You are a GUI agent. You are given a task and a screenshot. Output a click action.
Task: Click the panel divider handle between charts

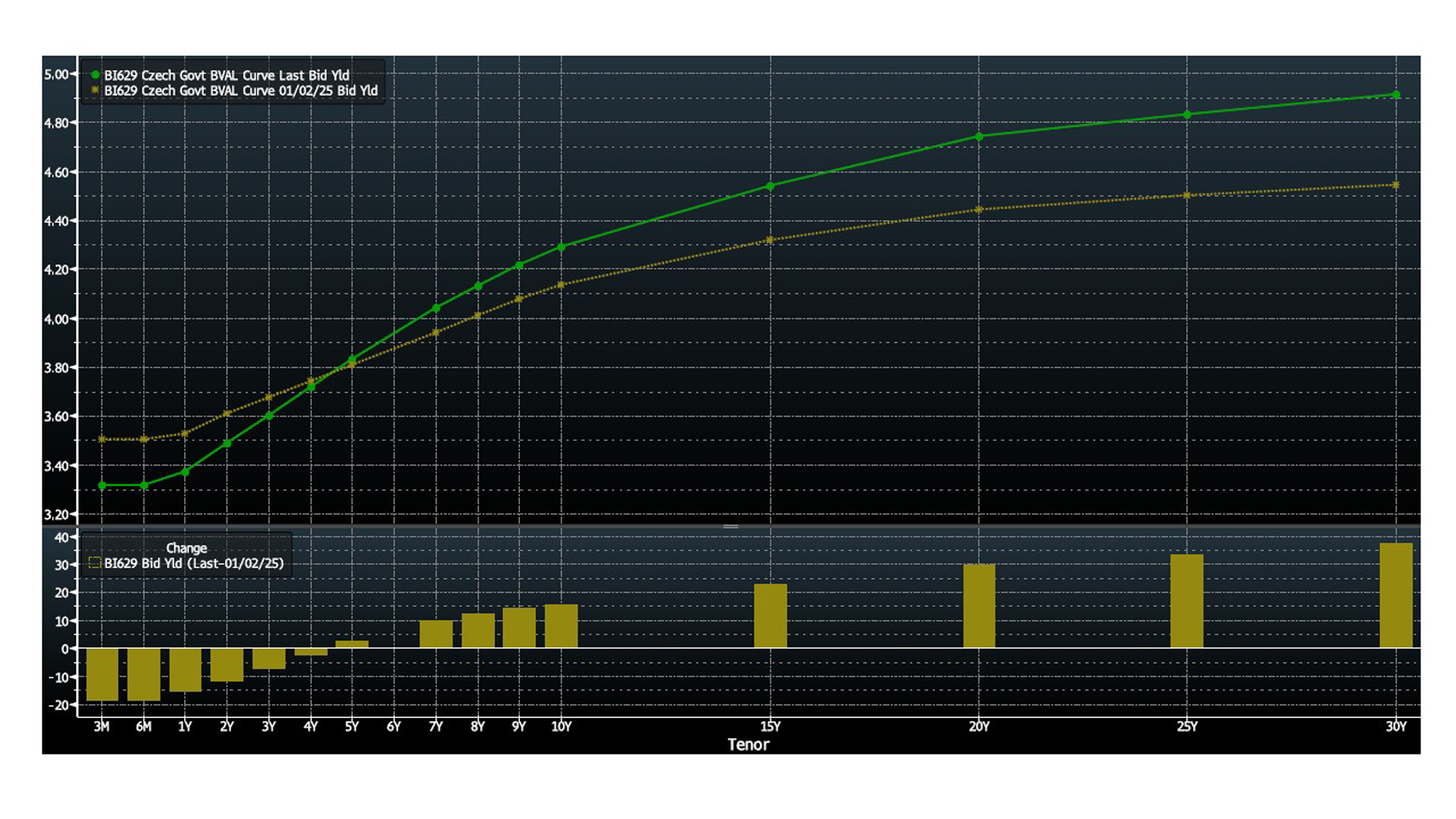(x=730, y=526)
